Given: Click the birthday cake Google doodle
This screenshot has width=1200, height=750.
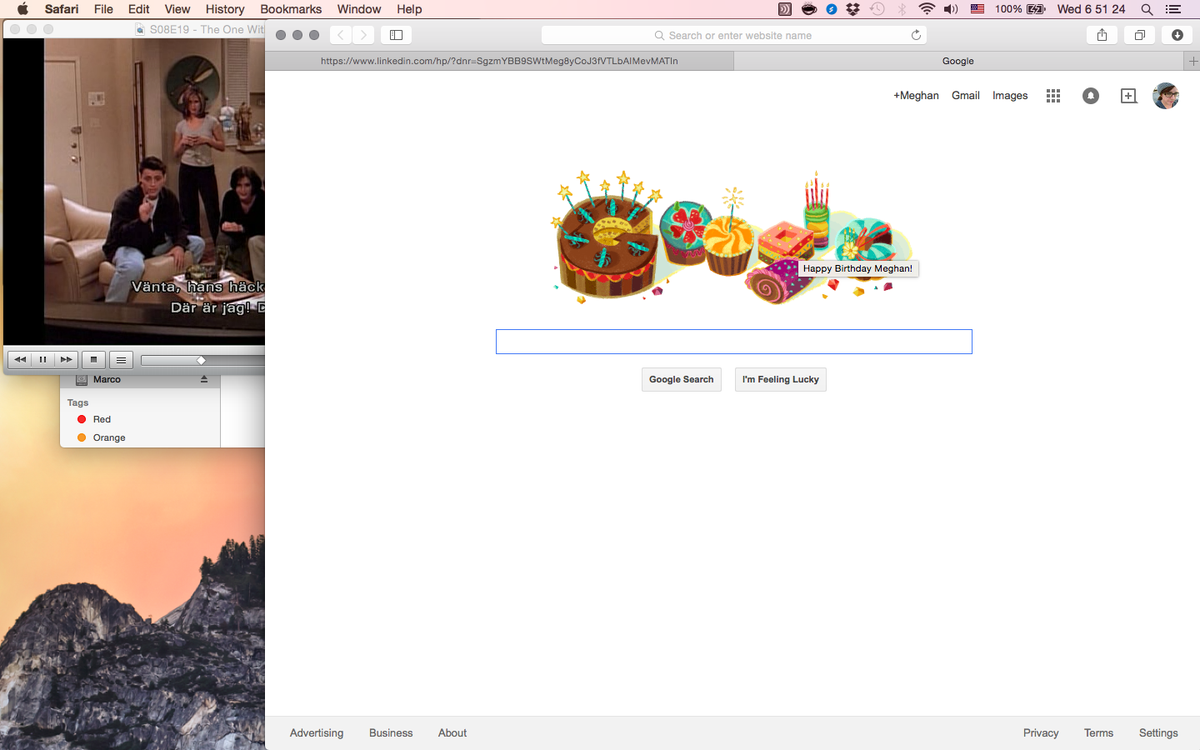Looking at the screenshot, I should point(733,238).
